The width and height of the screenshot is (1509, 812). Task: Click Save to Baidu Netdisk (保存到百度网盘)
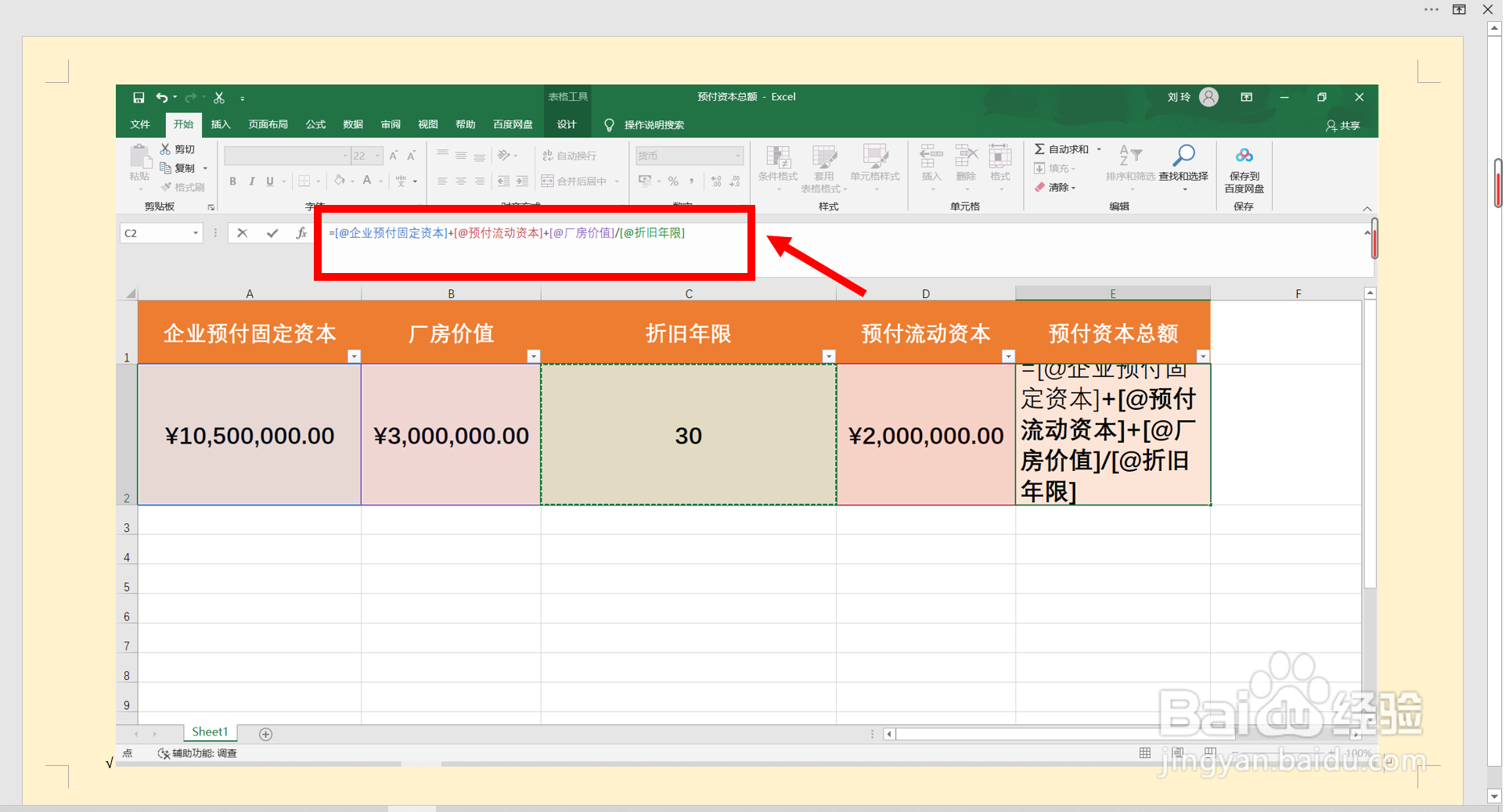click(1244, 169)
